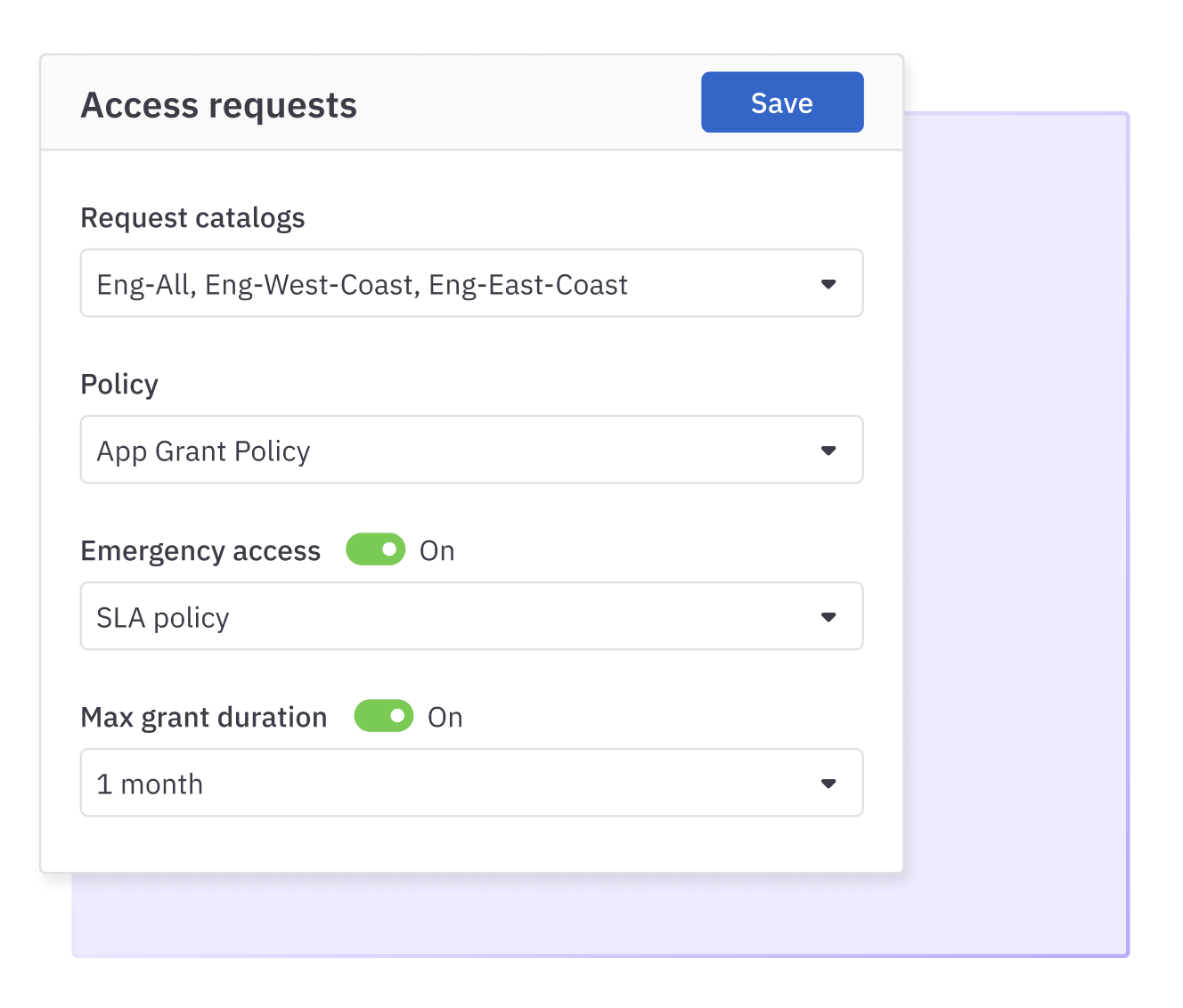Expand the Policy dropdown caret

point(828,451)
